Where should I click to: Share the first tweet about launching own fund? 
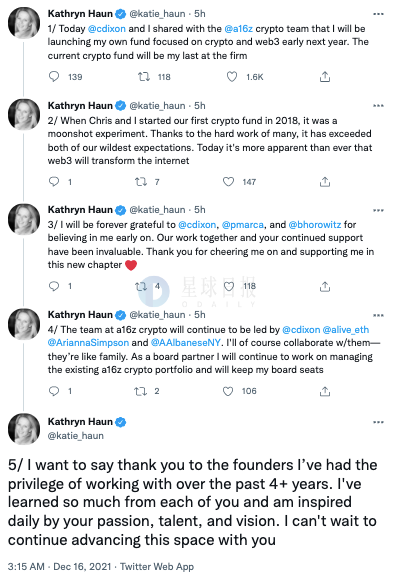pyautogui.click(x=325, y=77)
